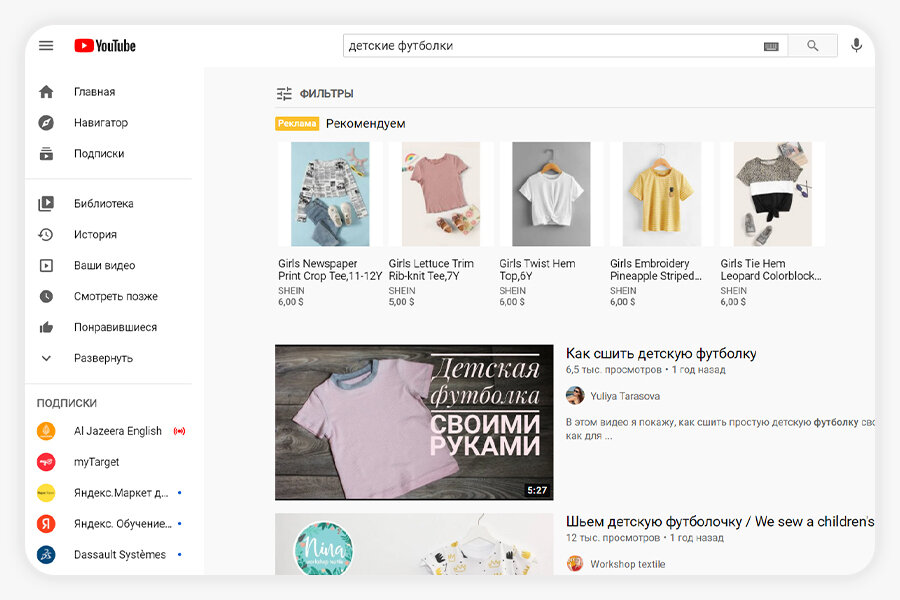
Task: Open Girls Embroidery Pineapple Striped product
Action: click(x=661, y=194)
